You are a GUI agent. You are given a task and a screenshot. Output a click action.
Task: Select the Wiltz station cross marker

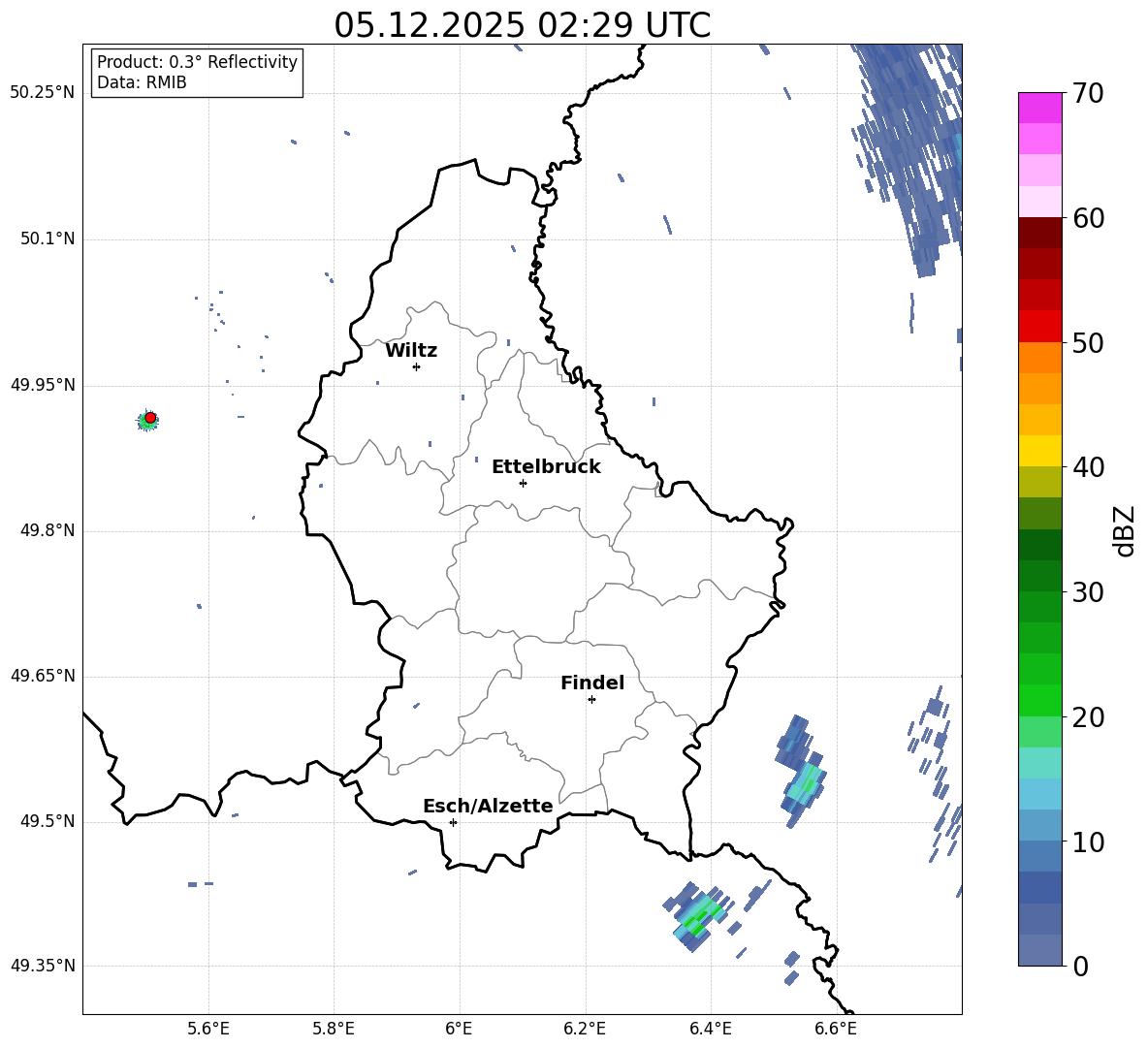416,366
